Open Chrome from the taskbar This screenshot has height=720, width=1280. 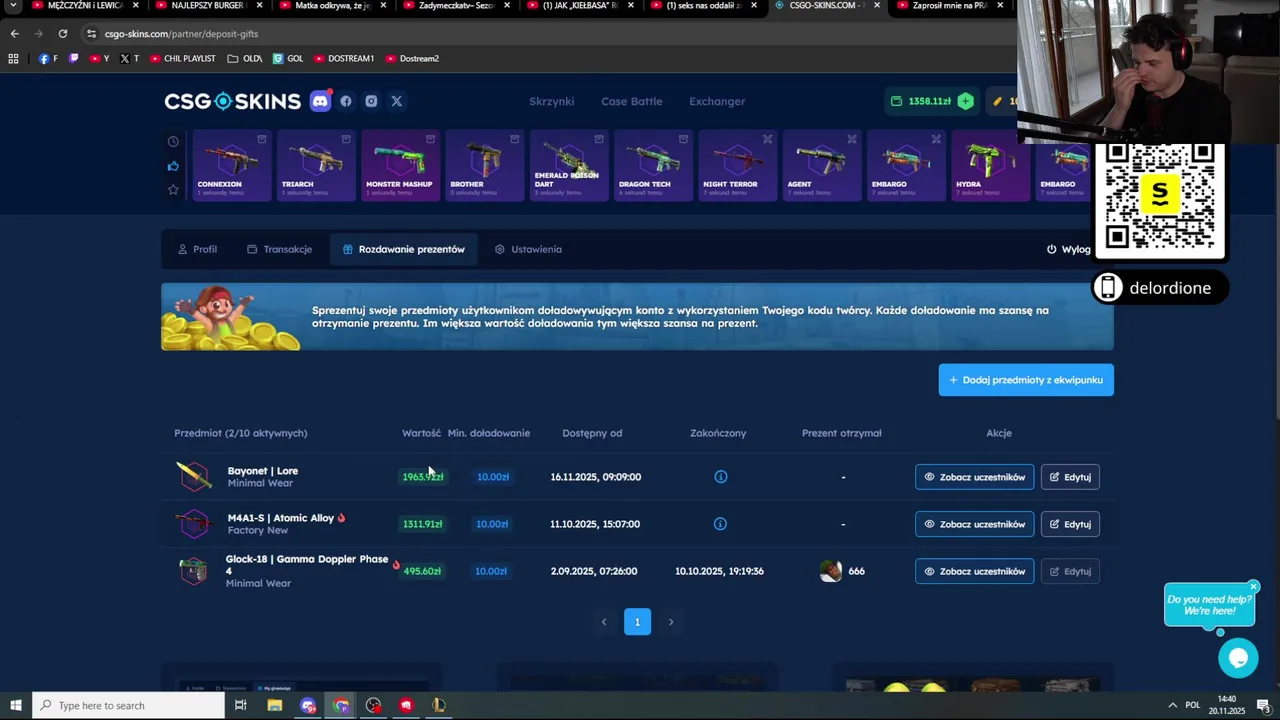click(x=341, y=705)
